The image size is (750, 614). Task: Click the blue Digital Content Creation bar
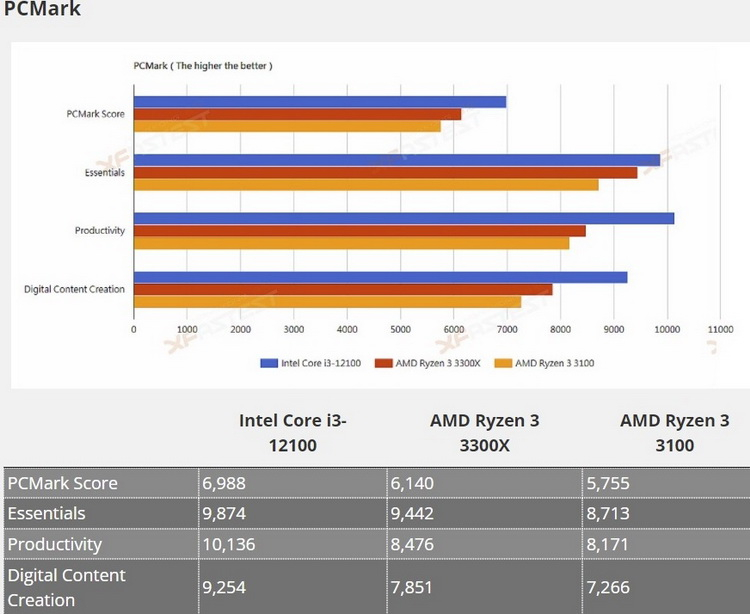380,277
